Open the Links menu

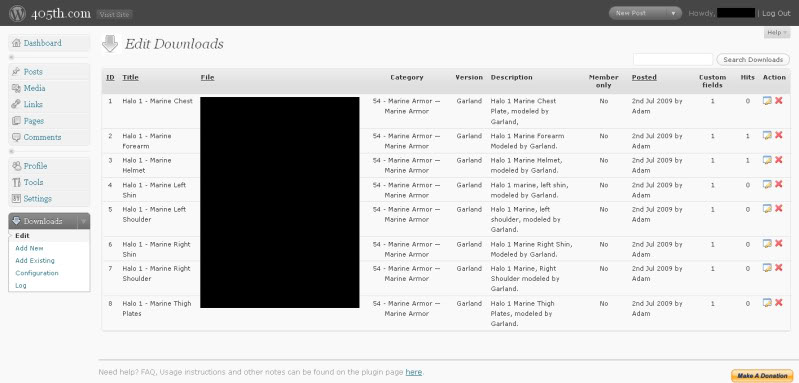[x=49, y=104]
